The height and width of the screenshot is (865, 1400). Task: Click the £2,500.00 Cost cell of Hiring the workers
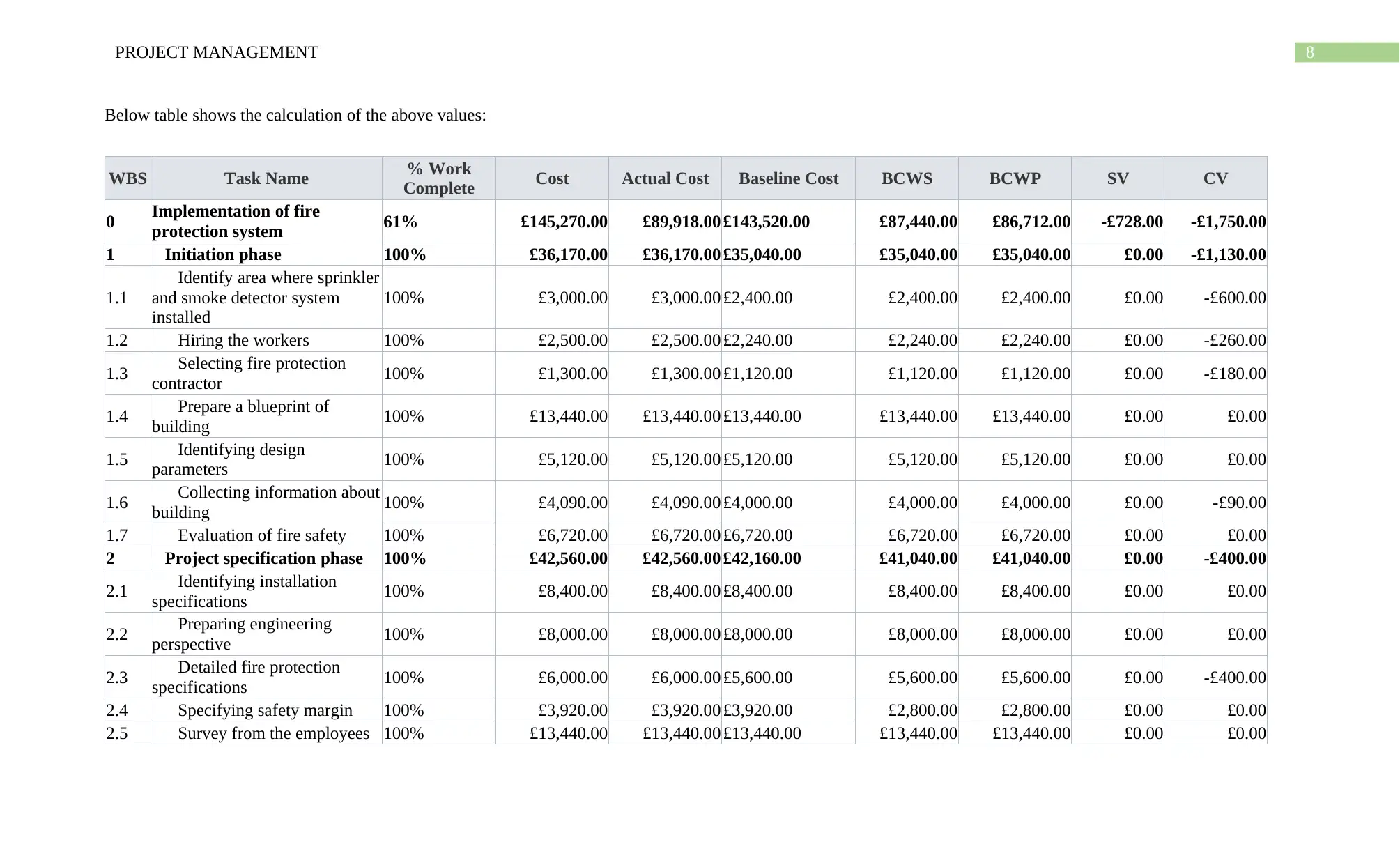click(552, 340)
